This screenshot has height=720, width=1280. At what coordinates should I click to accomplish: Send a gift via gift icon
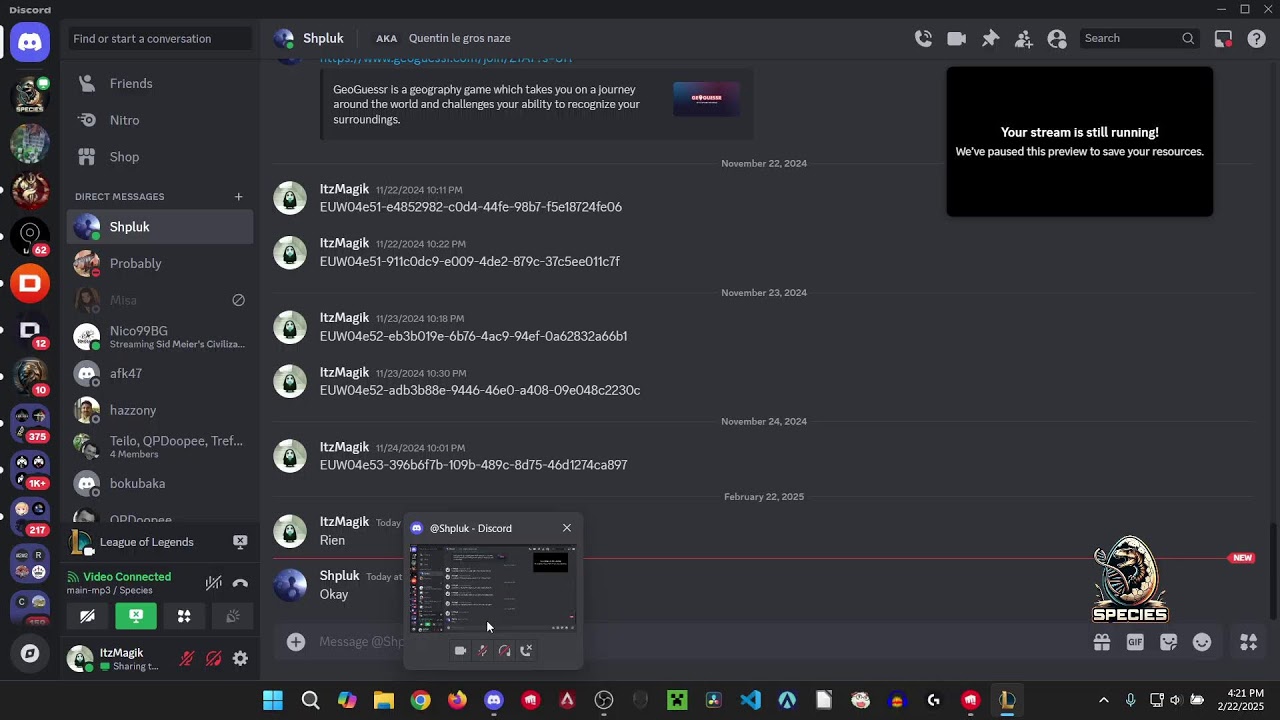1101,642
